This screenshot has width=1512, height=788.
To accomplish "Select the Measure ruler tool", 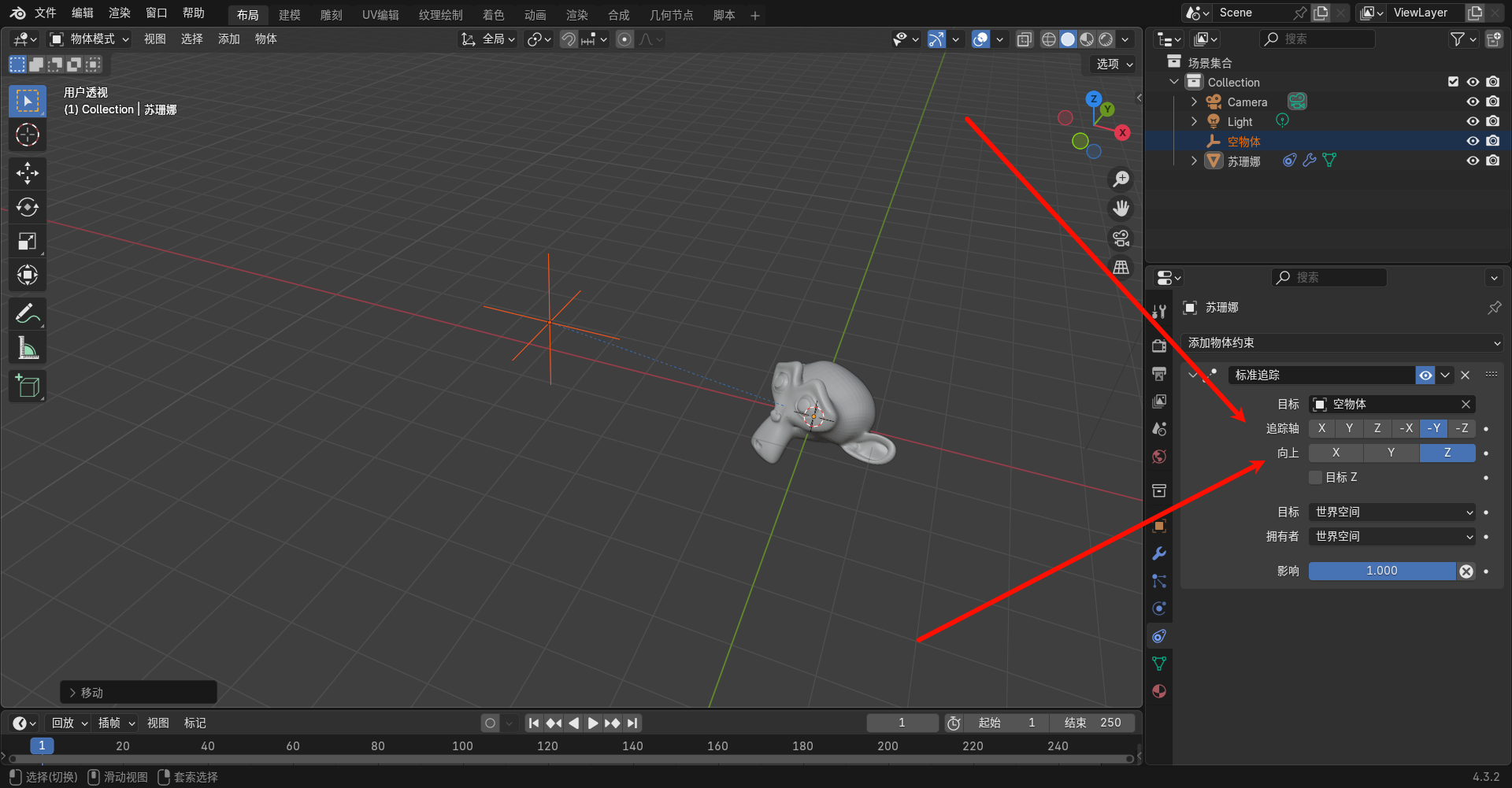I will pos(28,347).
